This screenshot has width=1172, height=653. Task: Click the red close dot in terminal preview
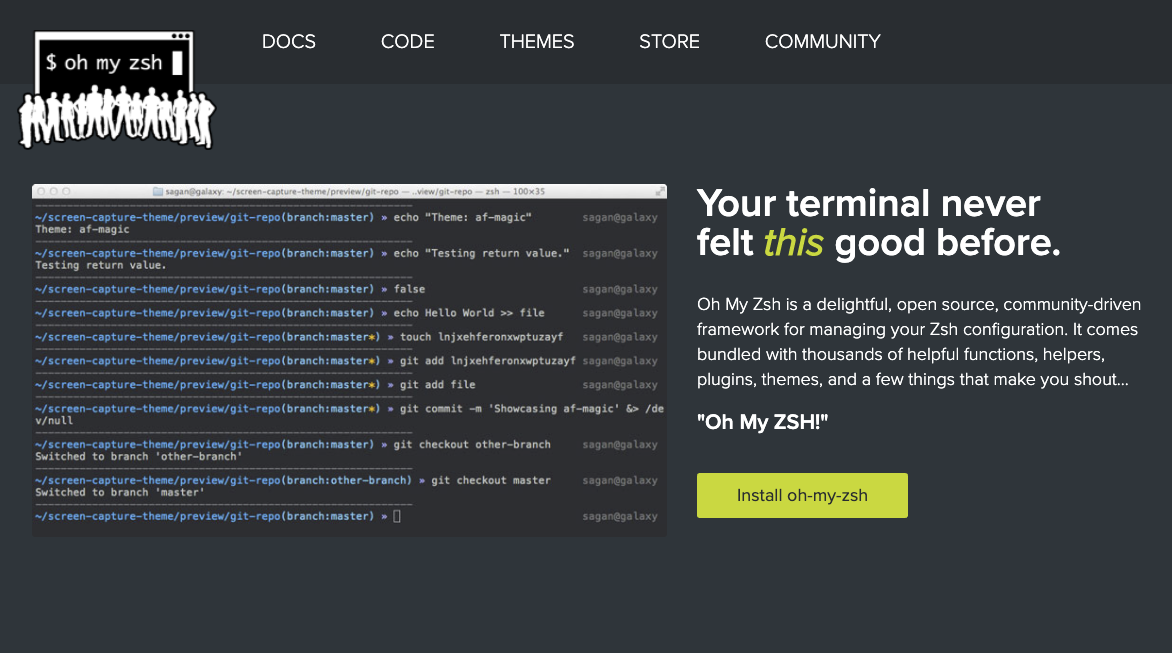(42, 192)
